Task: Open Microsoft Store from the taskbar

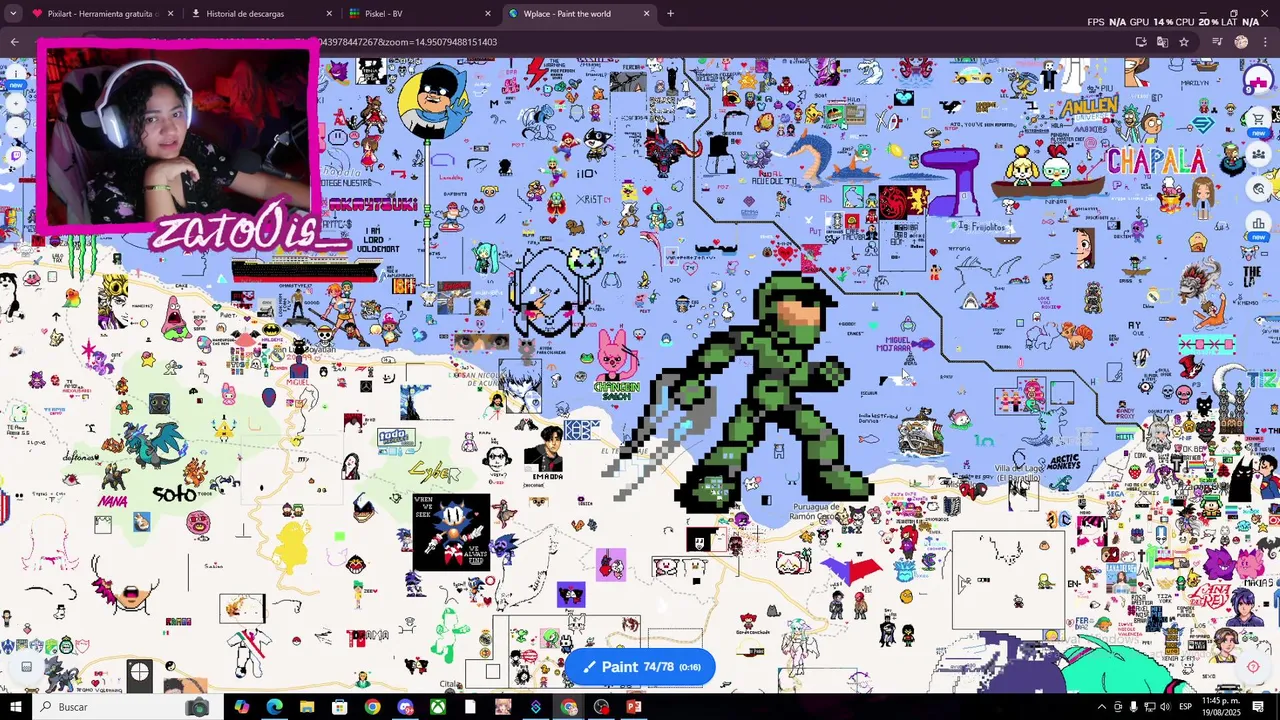Action: pyautogui.click(x=340, y=707)
